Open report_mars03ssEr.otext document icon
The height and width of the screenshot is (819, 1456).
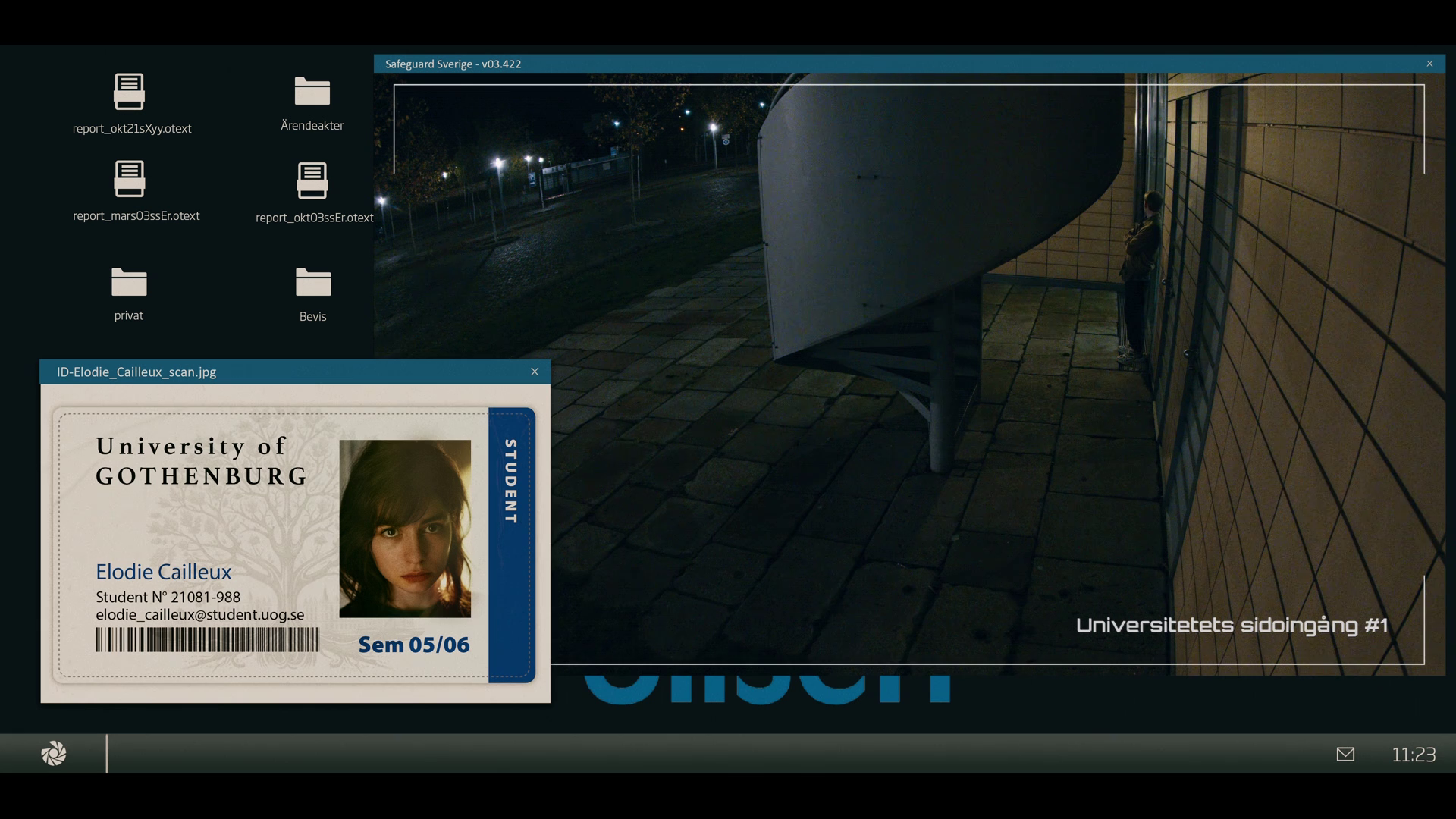pos(129,179)
